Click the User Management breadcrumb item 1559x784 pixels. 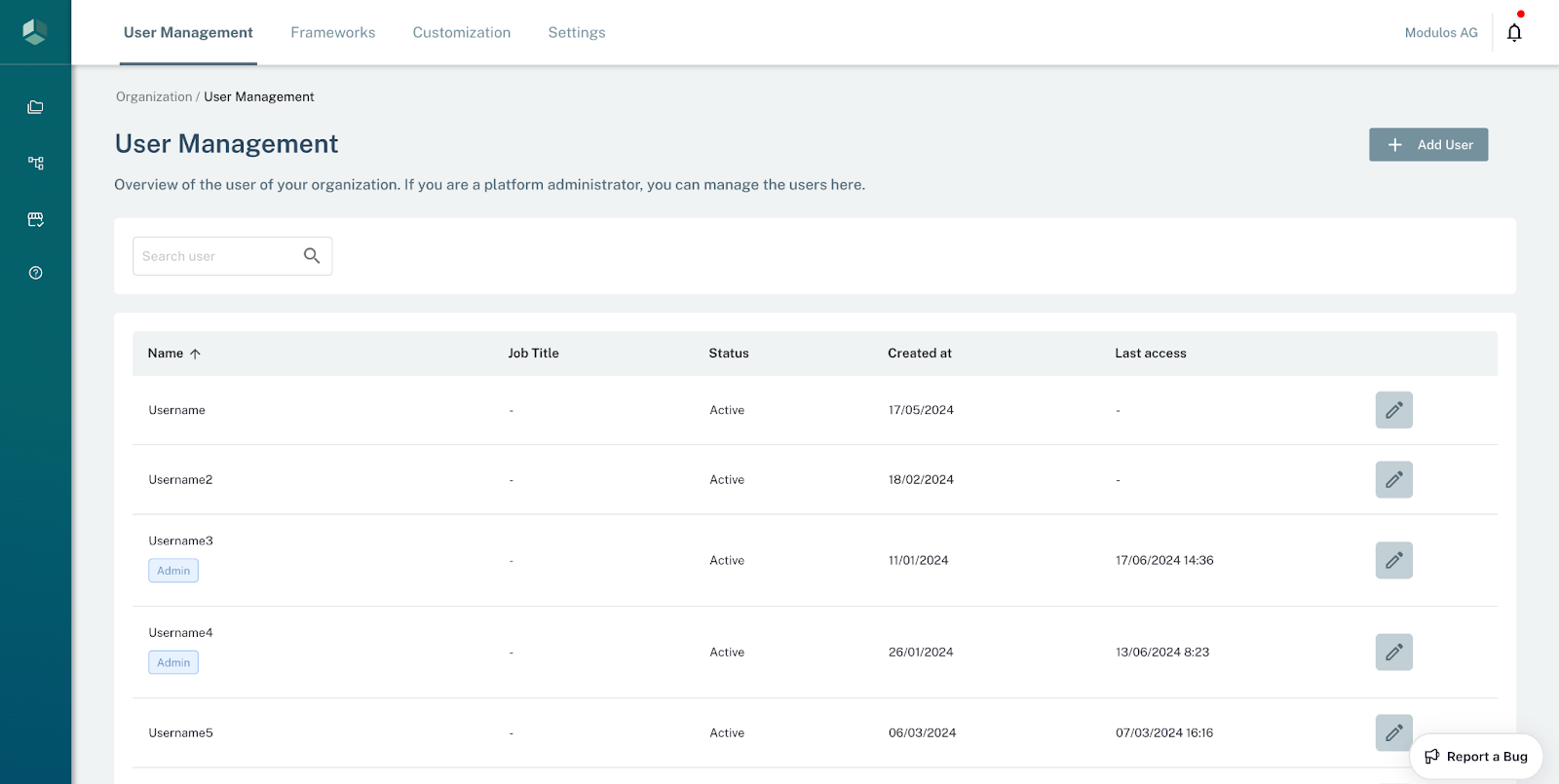259,96
